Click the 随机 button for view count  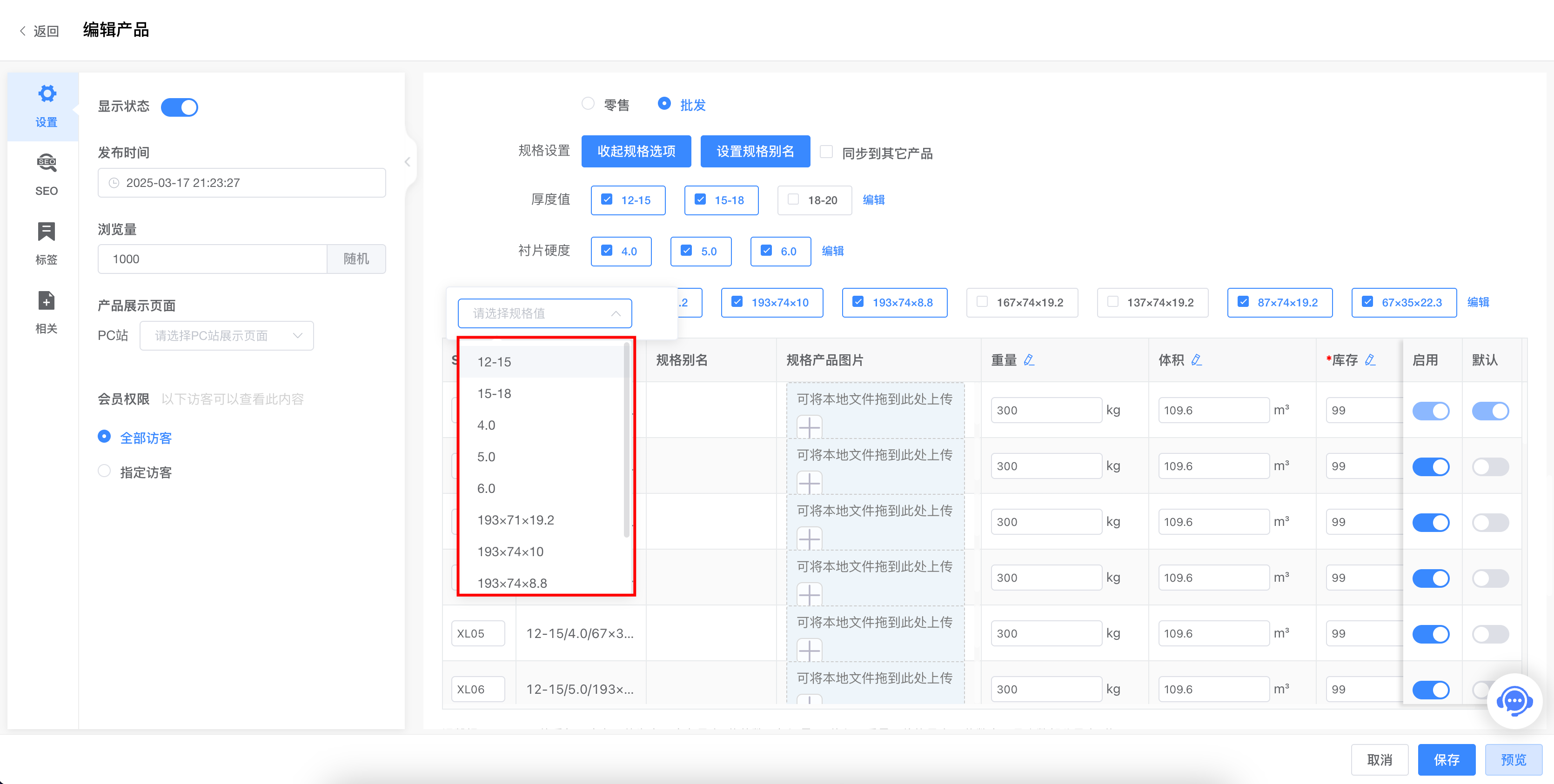356,259
